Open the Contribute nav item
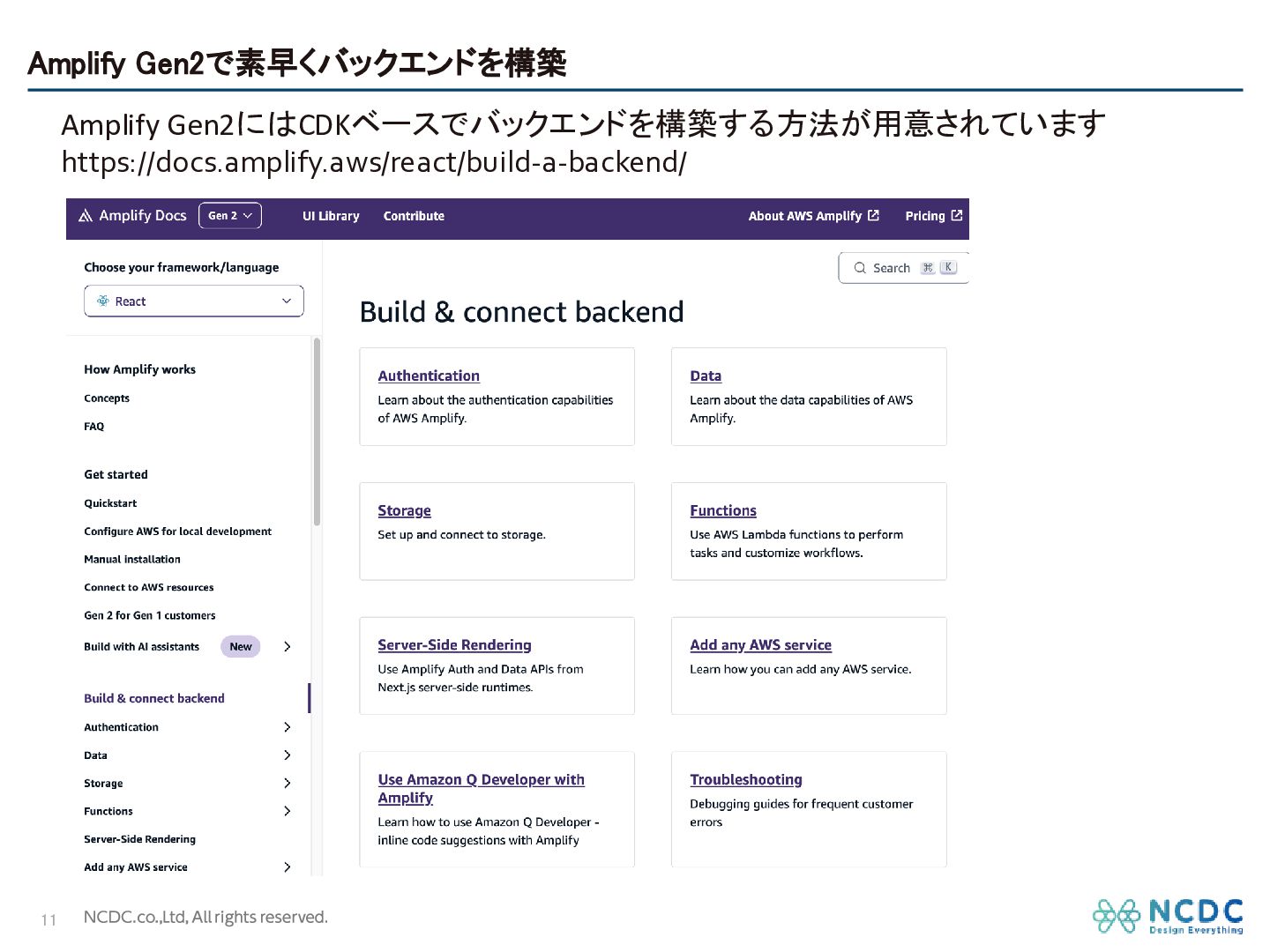Viewport: 1270px width, 952px height. pos(414,216)
